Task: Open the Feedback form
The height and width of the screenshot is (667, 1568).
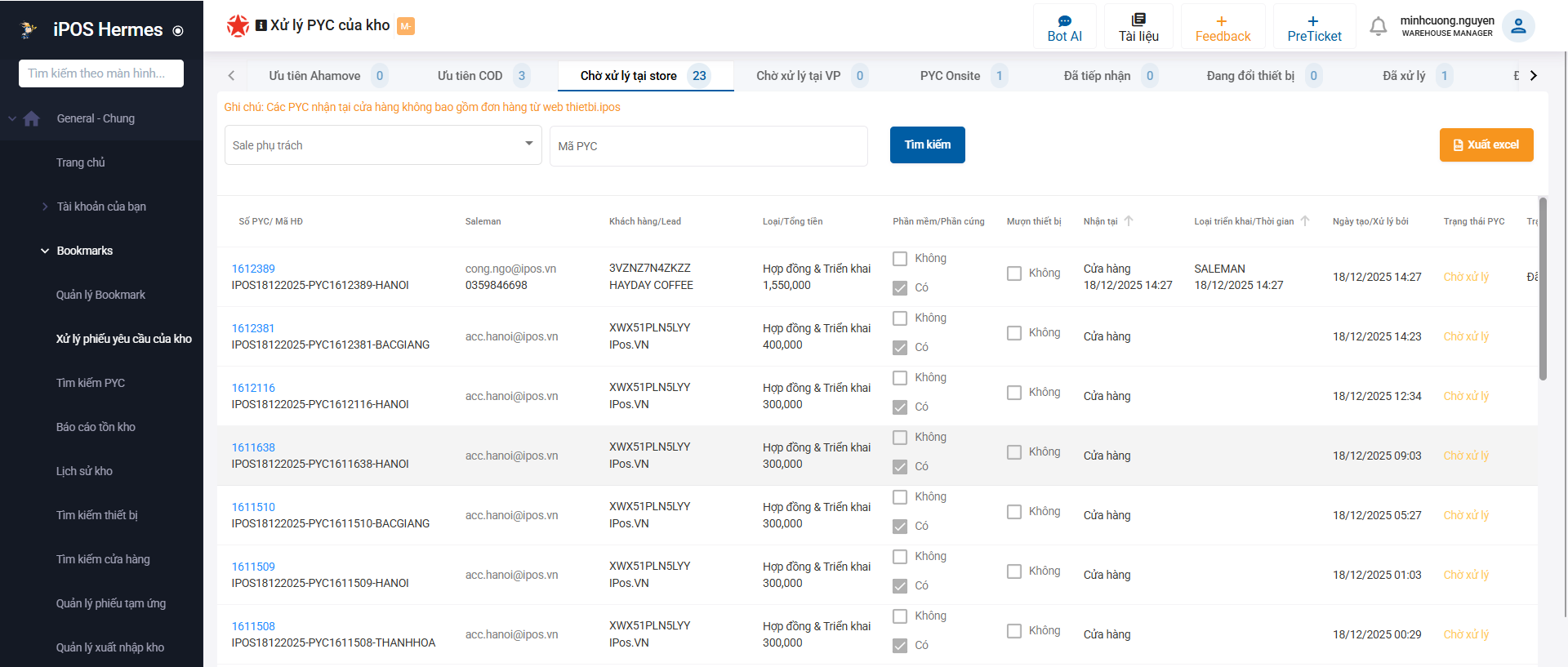Action: pos(1223,28)
